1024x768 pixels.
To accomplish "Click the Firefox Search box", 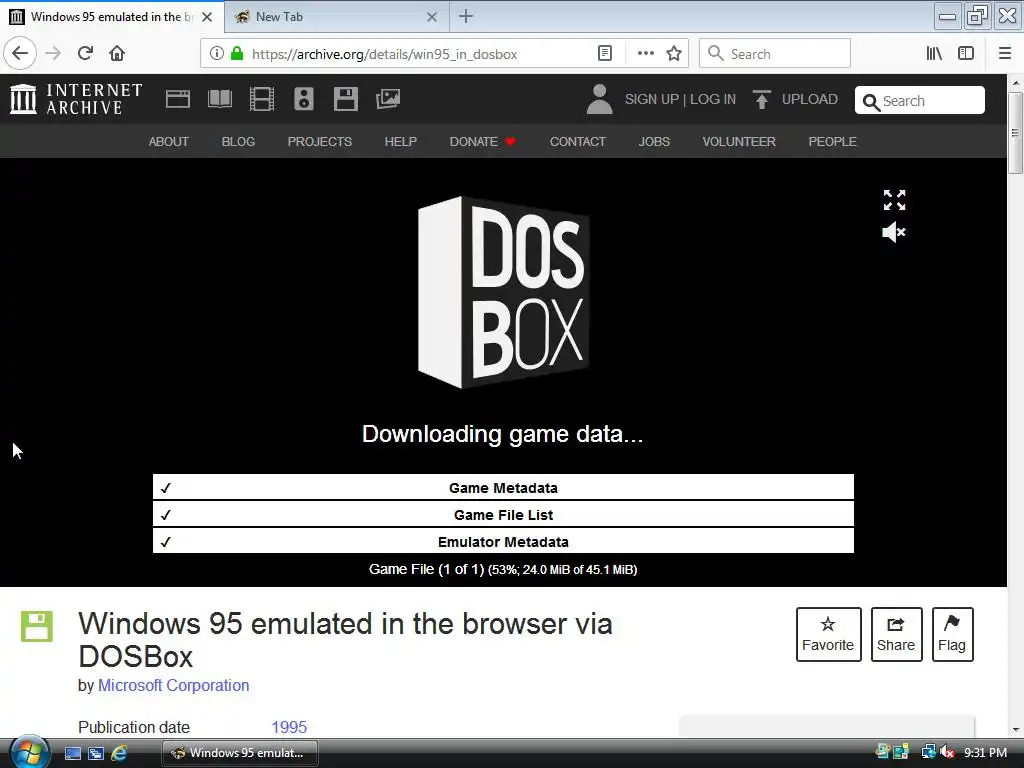I will pos(775,53).
